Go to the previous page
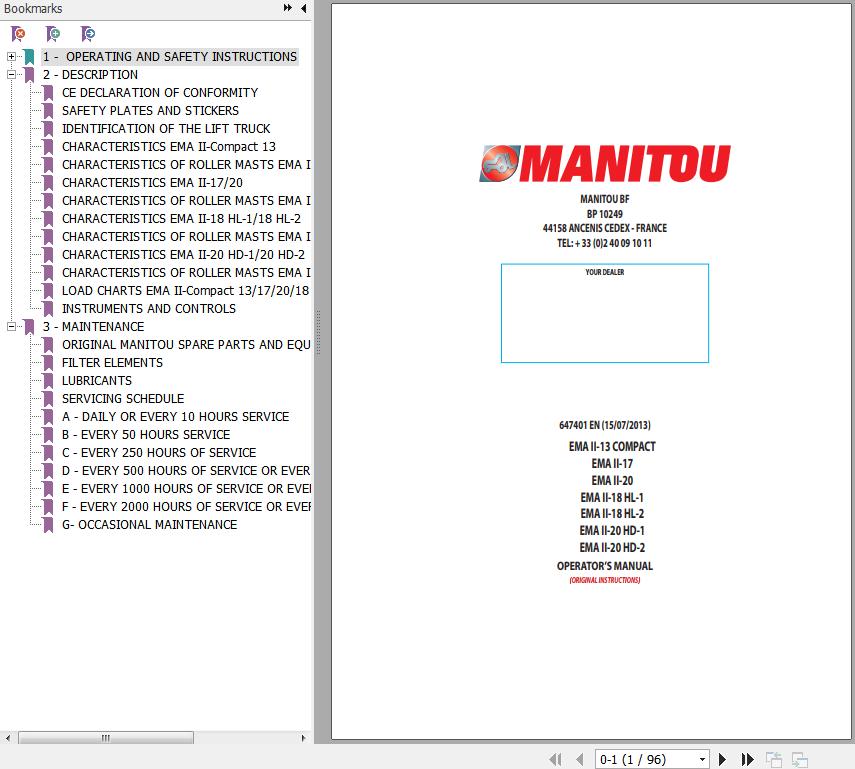This screenshot has height=769, width=855. click(x=580, y=759)
